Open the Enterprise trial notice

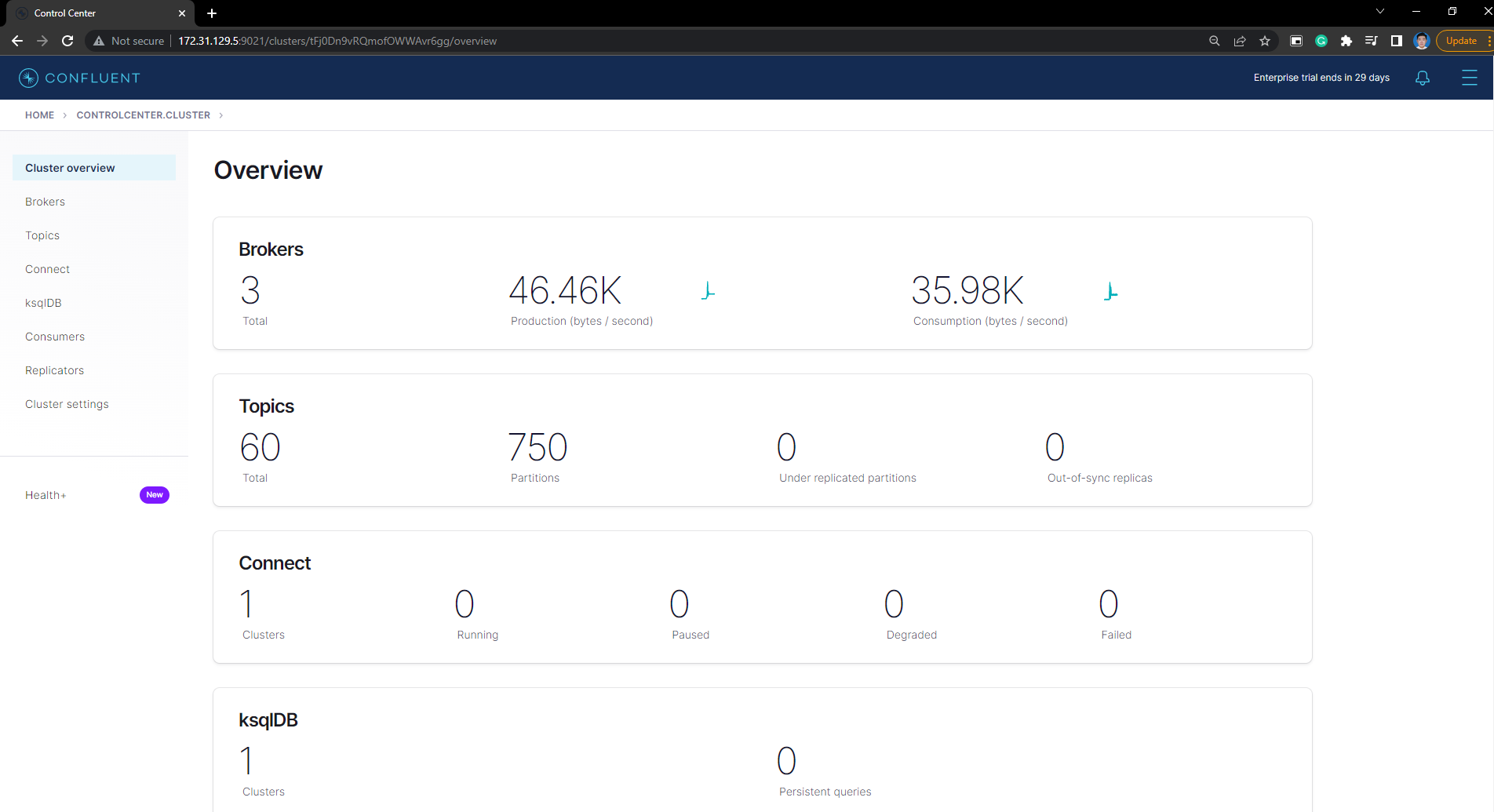tap(1321, 78)
